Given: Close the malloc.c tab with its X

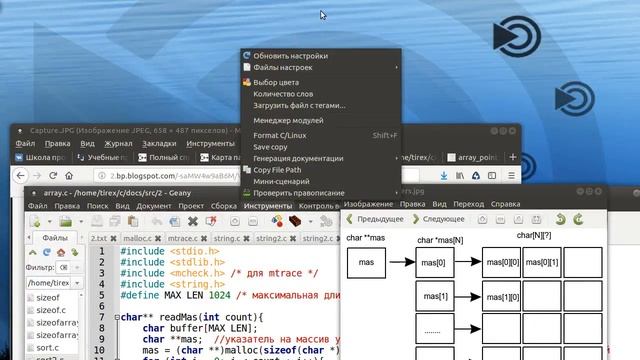Looking at the screenshot, I should click(x=158, y=238).
